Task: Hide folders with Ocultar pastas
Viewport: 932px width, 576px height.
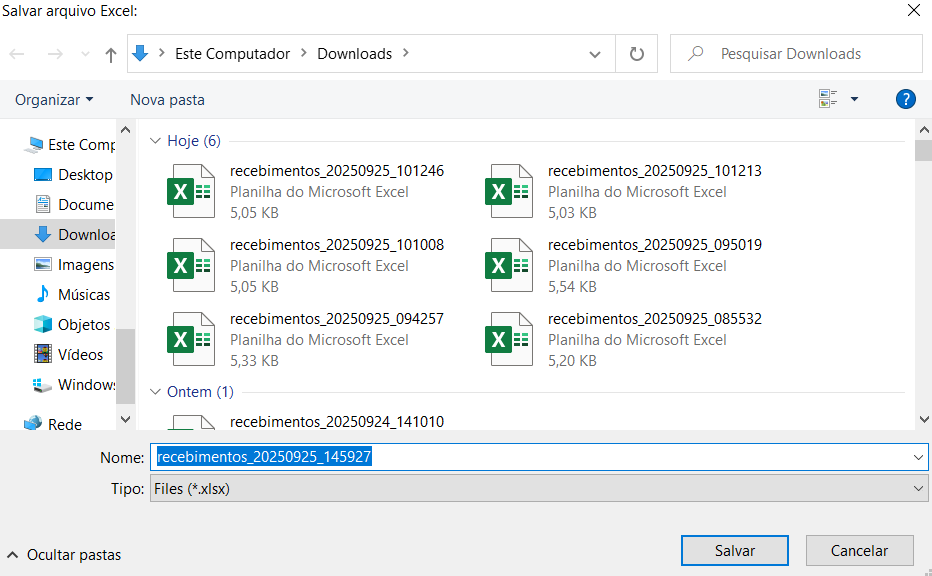Action: (65, 554)
